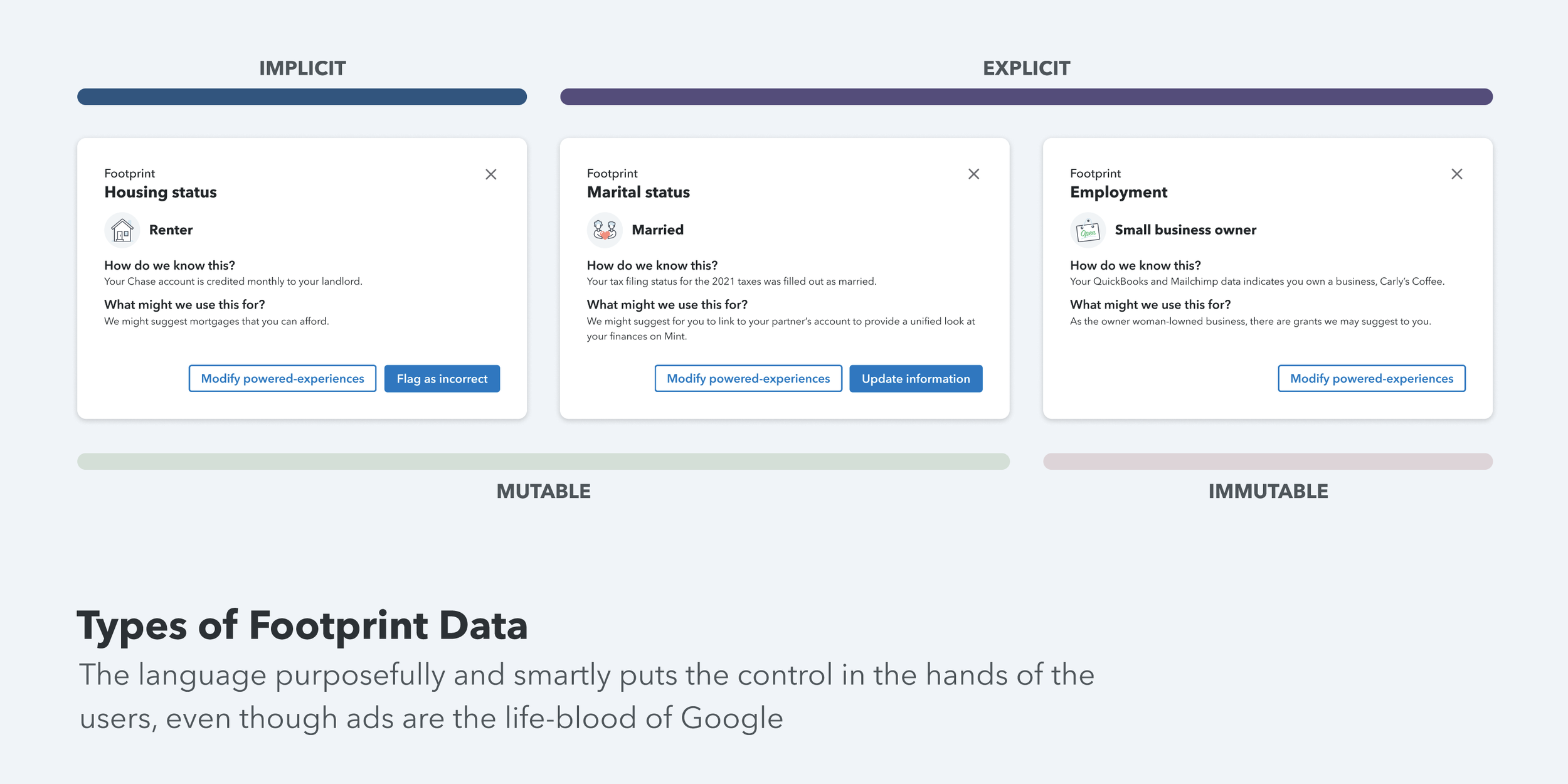Open Modify powered-experiences in Employment card
1568x784 pixels.
pyautogui.click(x=1372, y=379)
